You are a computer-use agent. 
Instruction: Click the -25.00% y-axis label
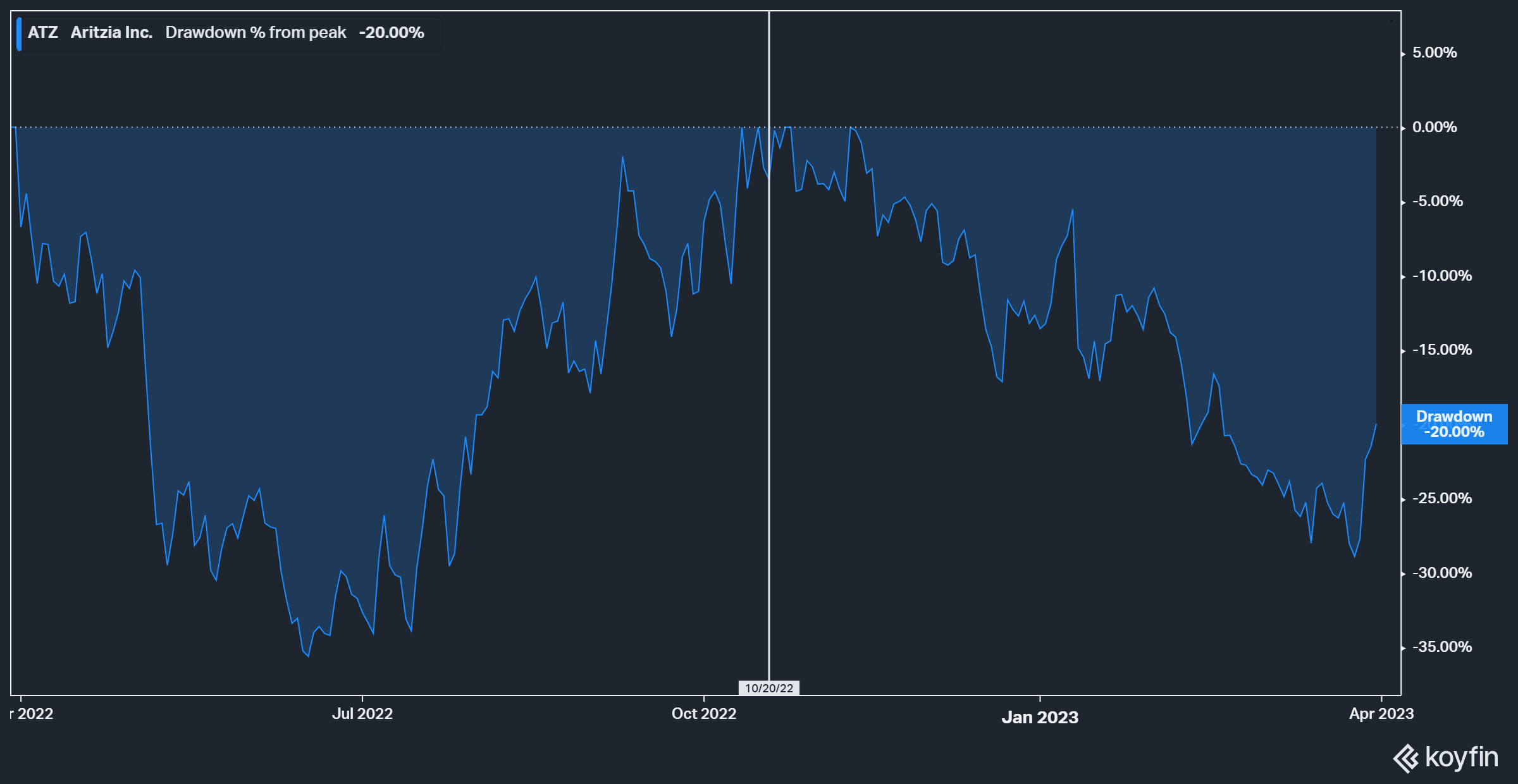1442,498
